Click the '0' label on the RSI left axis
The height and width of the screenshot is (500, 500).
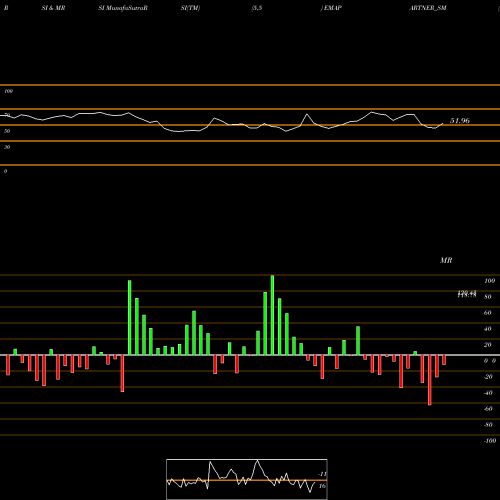click(5, 171)
